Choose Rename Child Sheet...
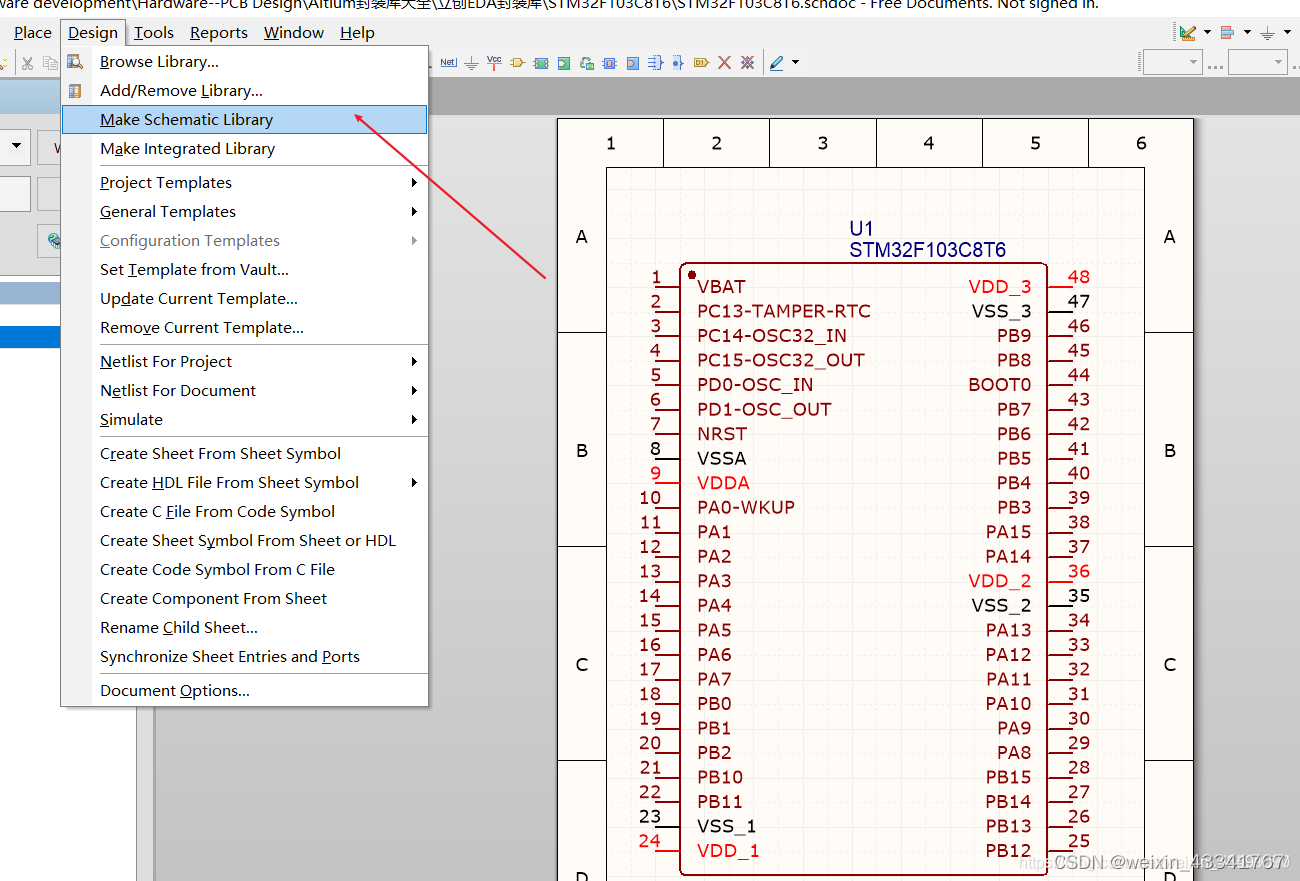This screenshot has width=1300, height=881. click(x=245, y=628)
